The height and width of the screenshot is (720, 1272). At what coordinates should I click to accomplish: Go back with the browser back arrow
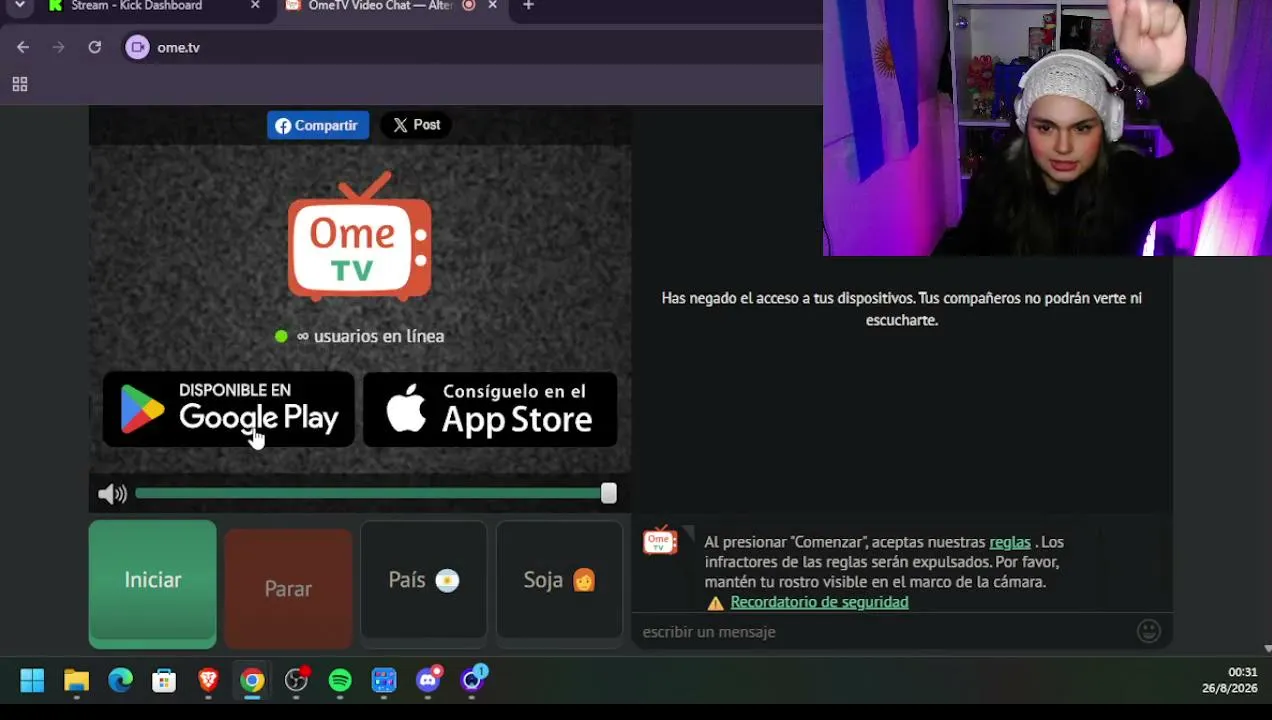23,47
